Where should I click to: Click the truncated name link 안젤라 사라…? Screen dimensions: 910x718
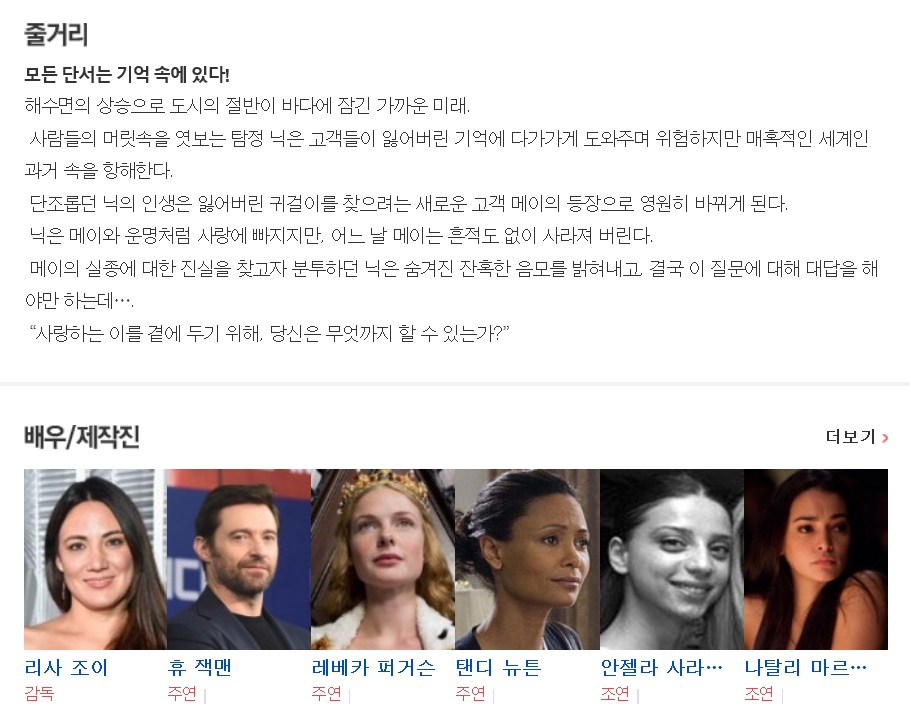(662, 668)
